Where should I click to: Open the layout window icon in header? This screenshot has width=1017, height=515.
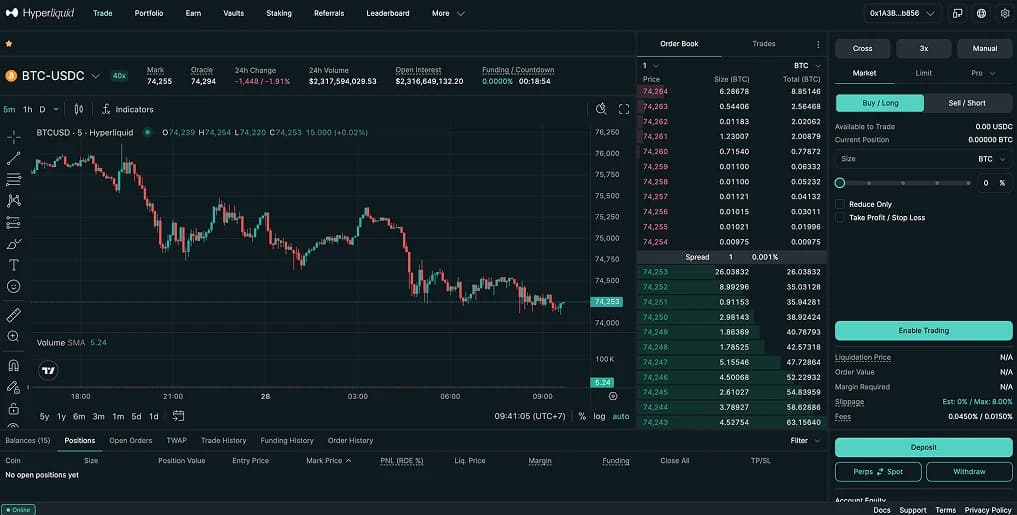958,13
